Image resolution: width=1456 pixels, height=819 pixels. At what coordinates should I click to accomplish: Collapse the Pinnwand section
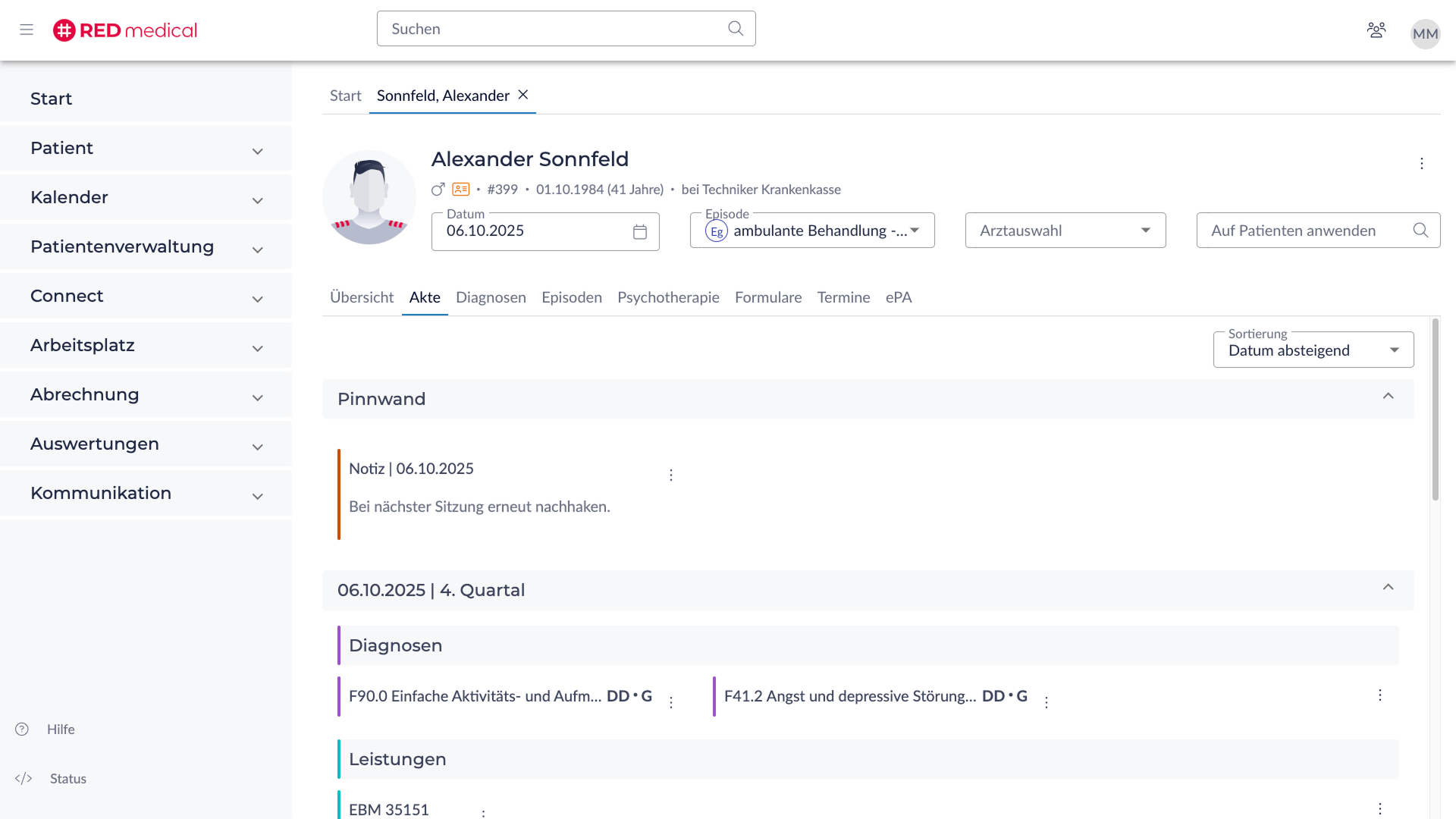[1388, 397]
